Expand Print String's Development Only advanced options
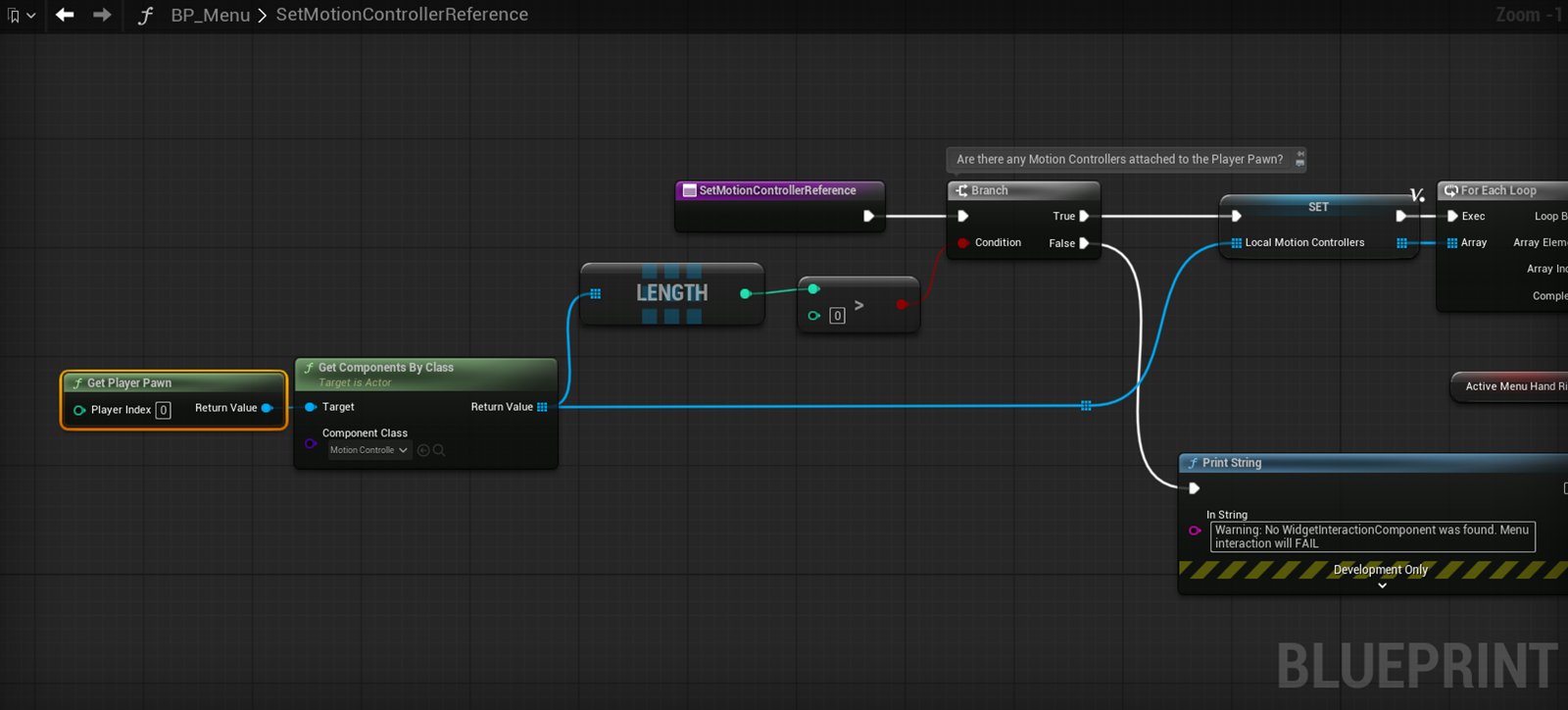 (1382, 585)
